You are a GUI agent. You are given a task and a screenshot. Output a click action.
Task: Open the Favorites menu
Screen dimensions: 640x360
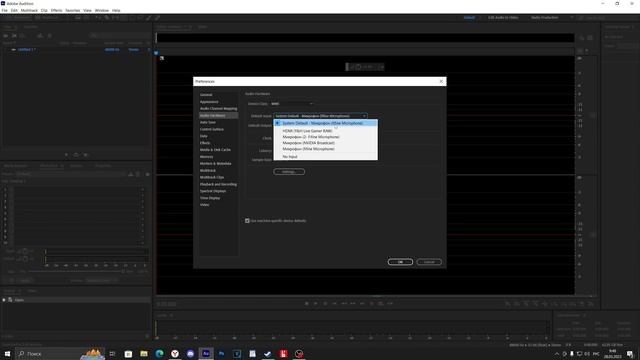tap(73, 10)
